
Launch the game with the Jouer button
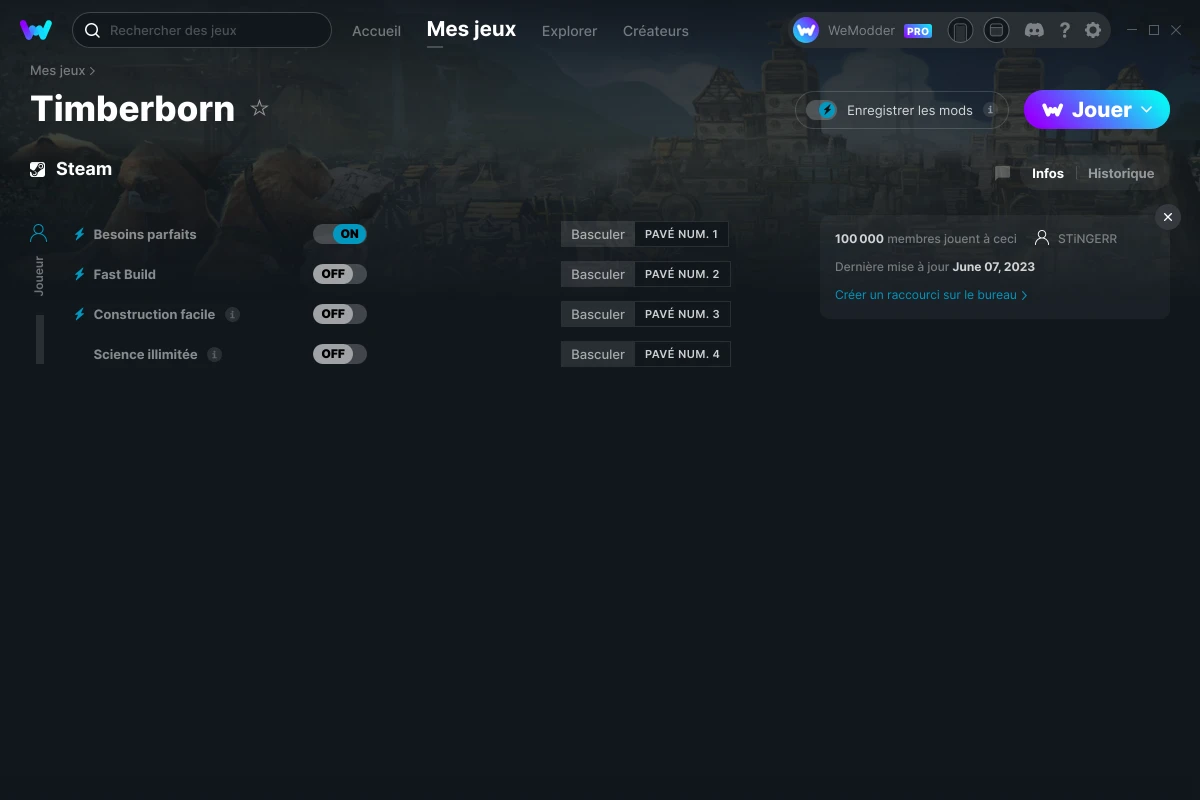(1097, 110)
